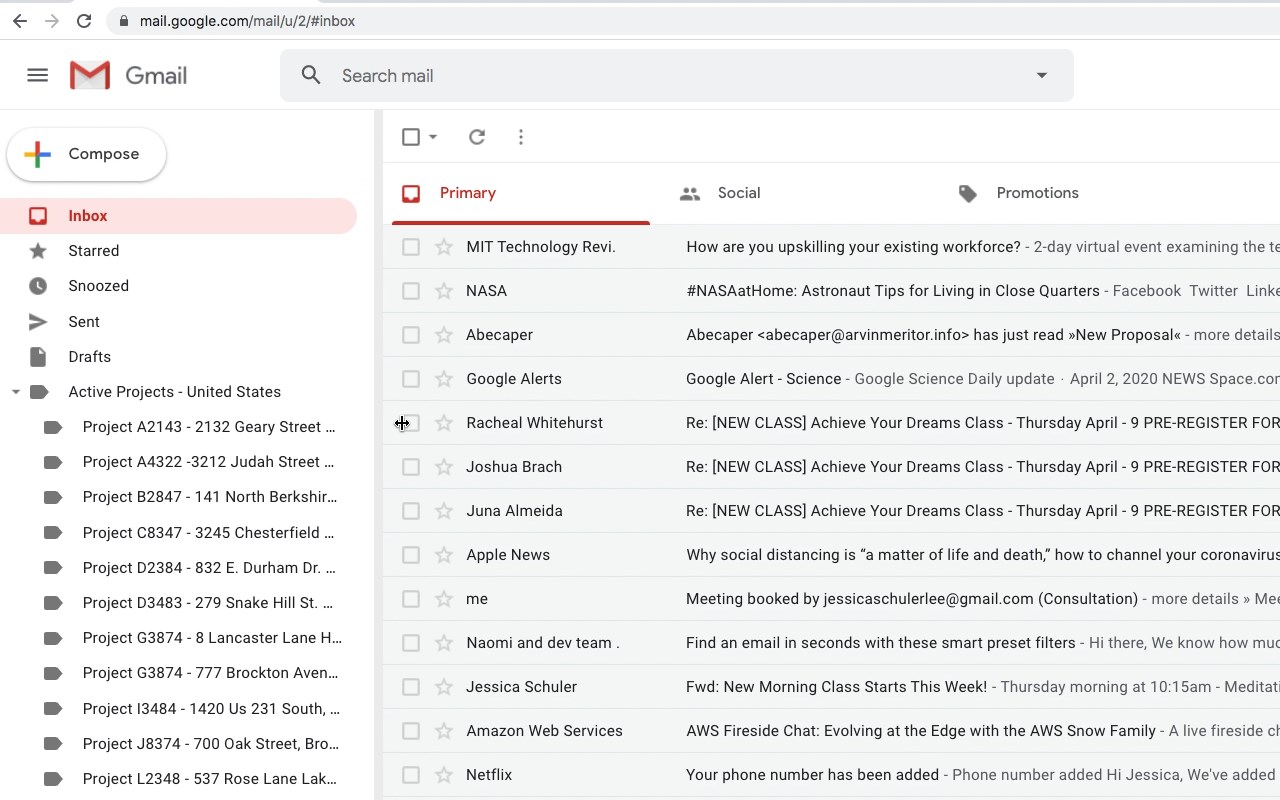Show search options dropdown arrow

click(1041, 75)
